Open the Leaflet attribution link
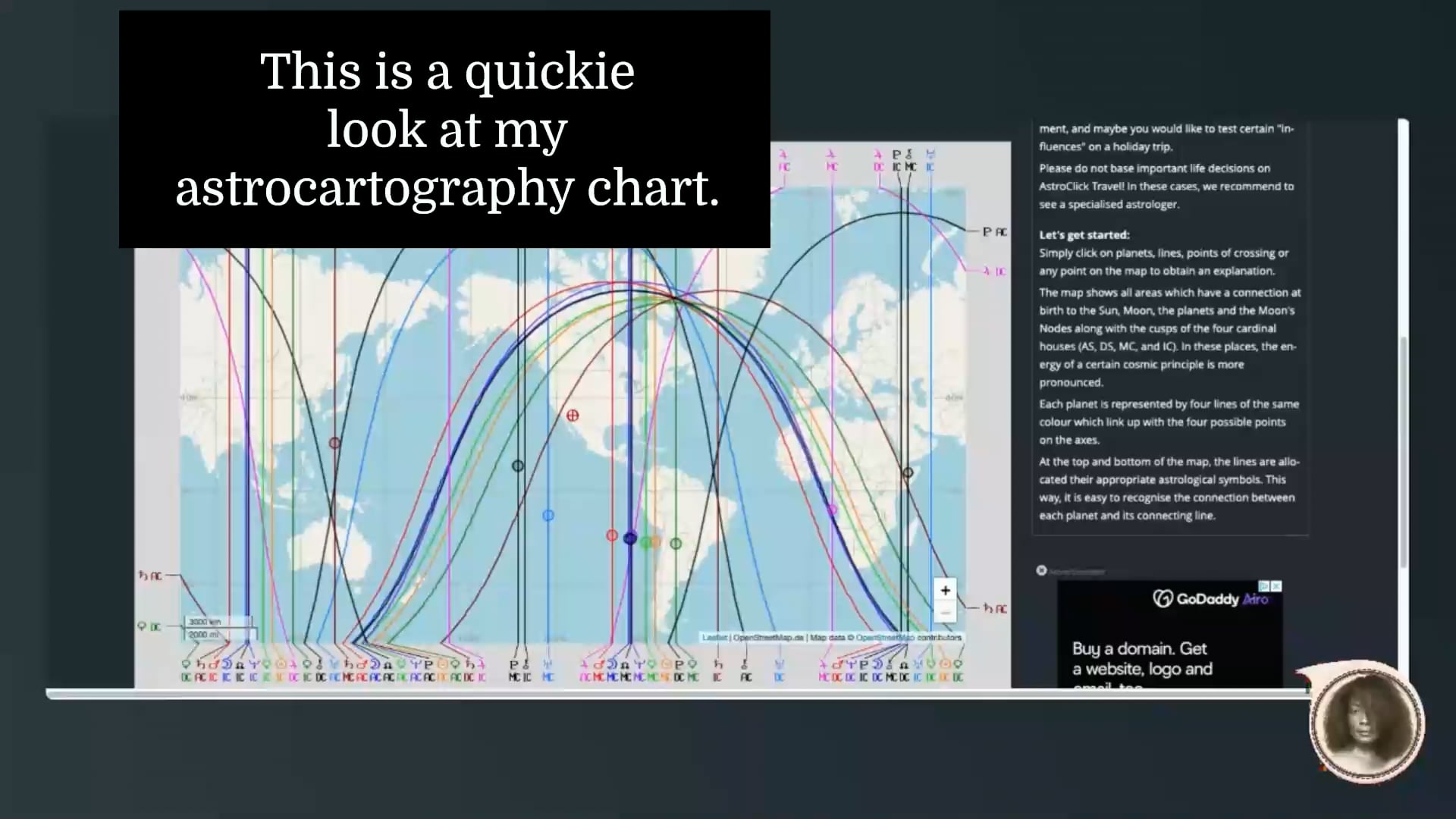Viewport: 1456px width, 819px height. [715, 639]
